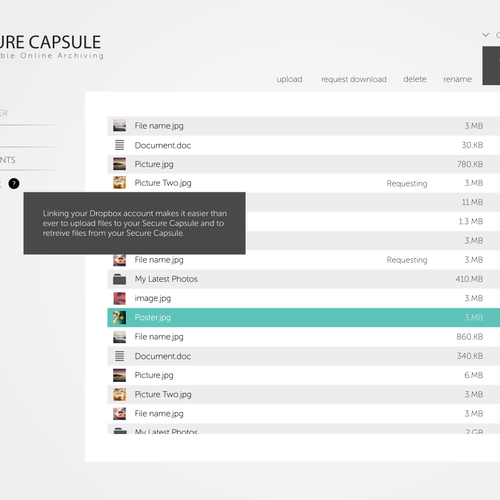Select the document icon for the 340 KB Document.doc

pos(119,356)
